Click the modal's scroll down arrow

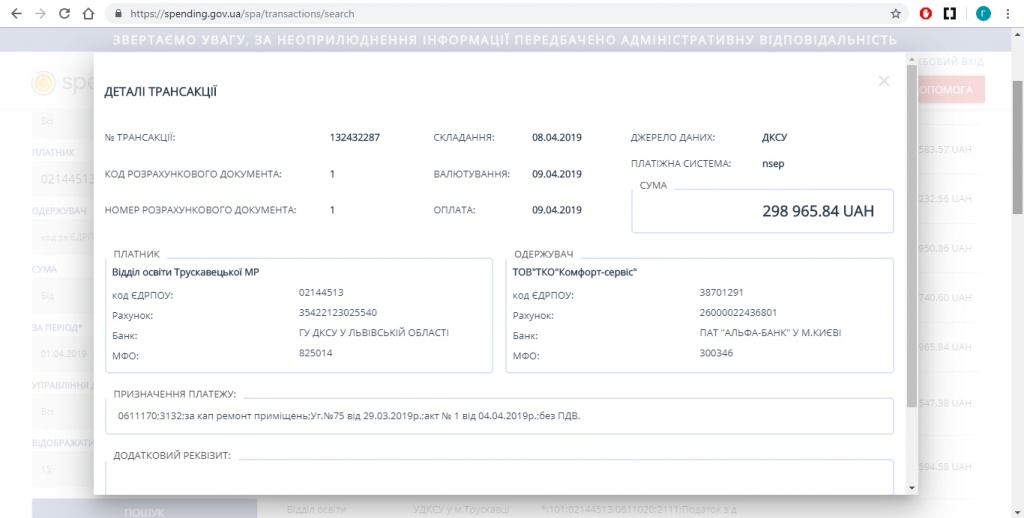pos(912,488)
